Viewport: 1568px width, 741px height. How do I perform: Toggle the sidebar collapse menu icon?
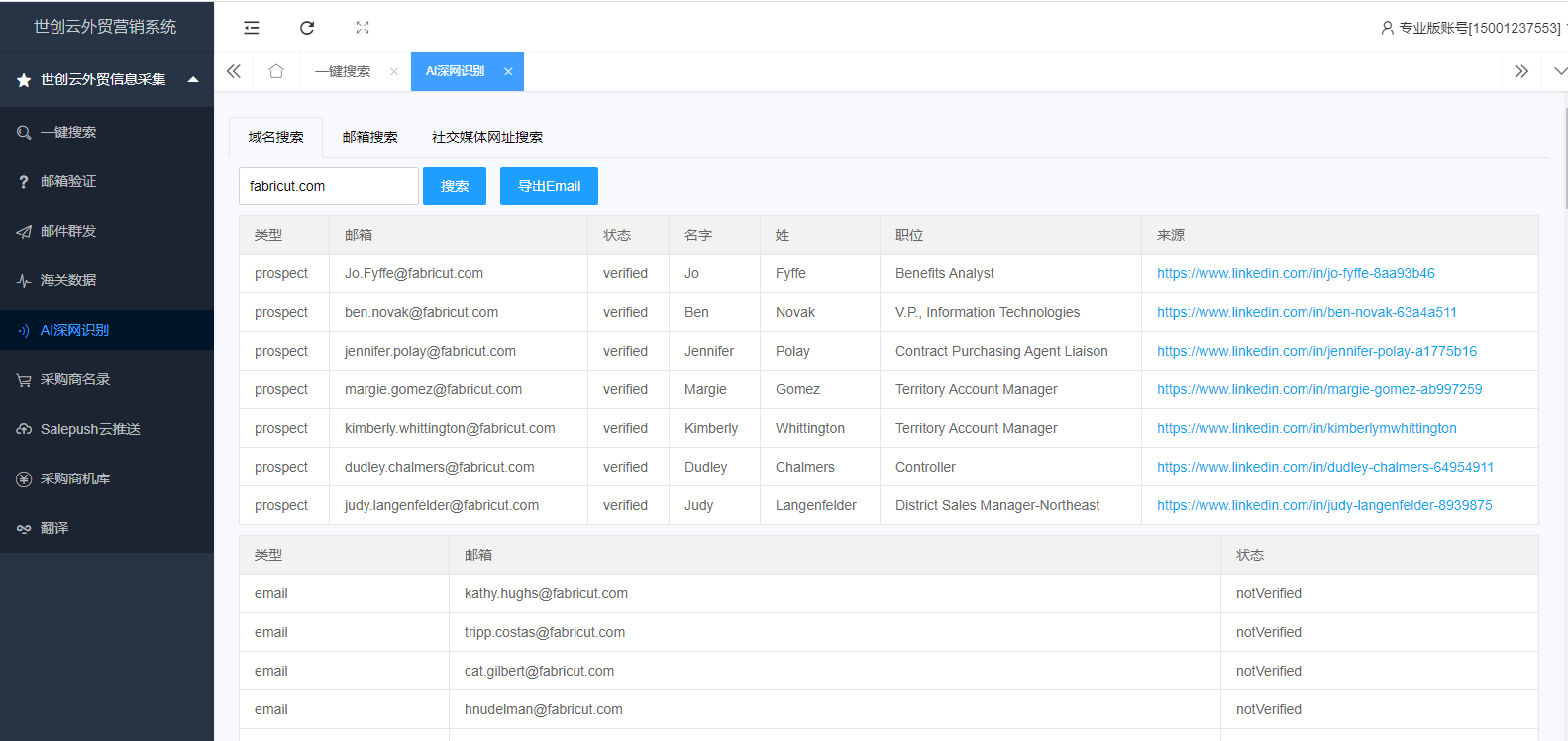[x=252, y=28]
